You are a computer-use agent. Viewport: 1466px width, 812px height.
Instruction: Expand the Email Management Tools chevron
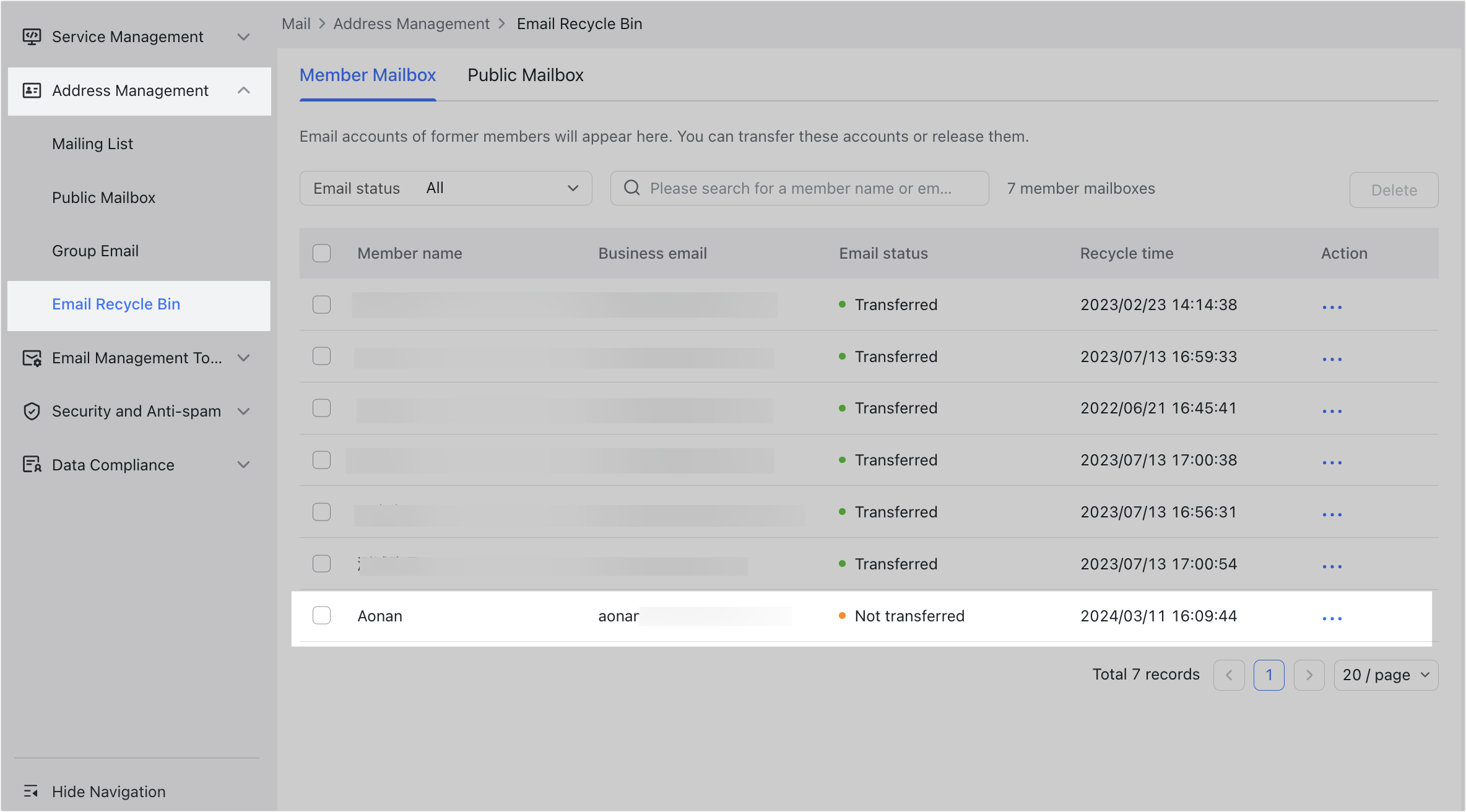click(x=244, y=358)
